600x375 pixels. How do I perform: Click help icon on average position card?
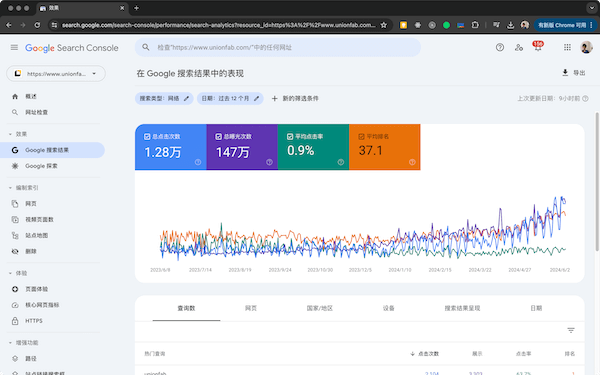point(412,162)
